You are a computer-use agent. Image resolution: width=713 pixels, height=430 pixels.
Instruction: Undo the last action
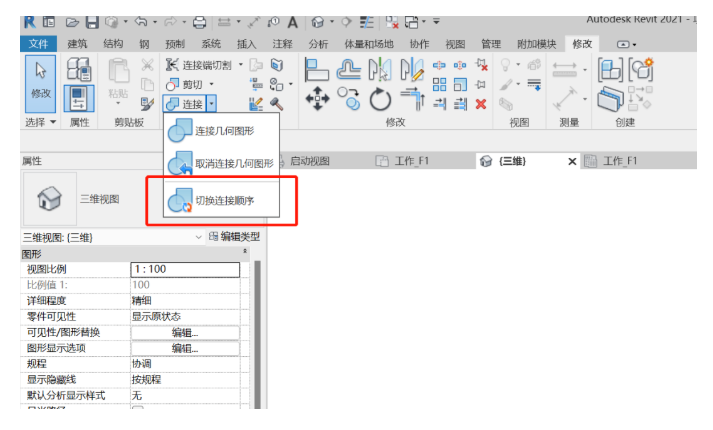[141, 21]
